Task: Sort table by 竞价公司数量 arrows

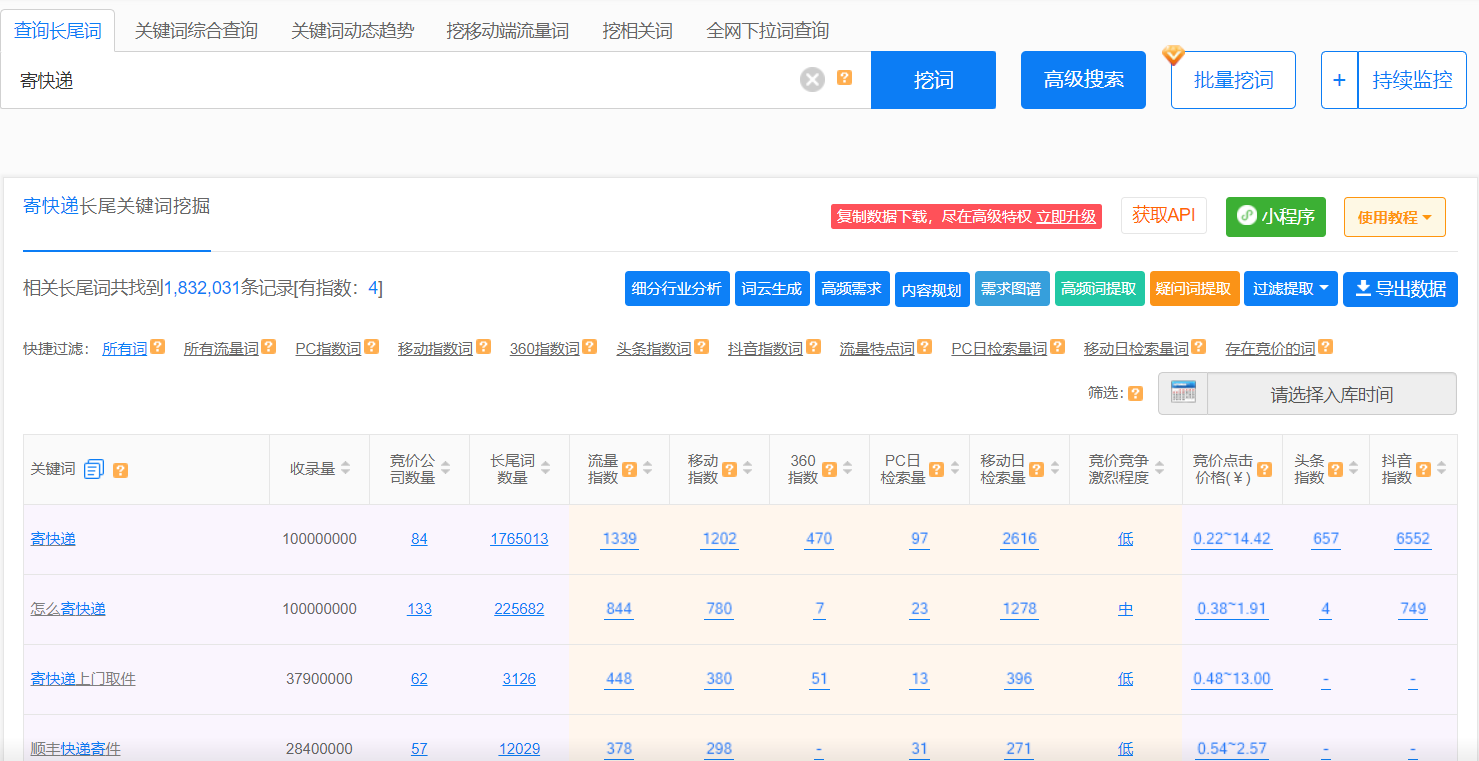Action: coord(446,468)
